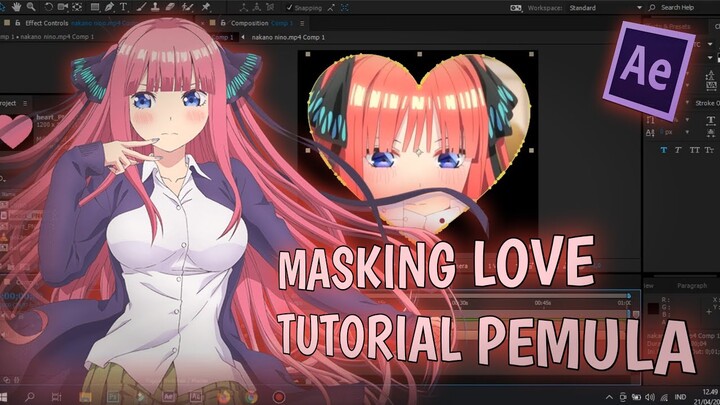The width and height of the screenshot is (720, 405).
Task: Enable the Faux Bold T button
Action: 664,150
